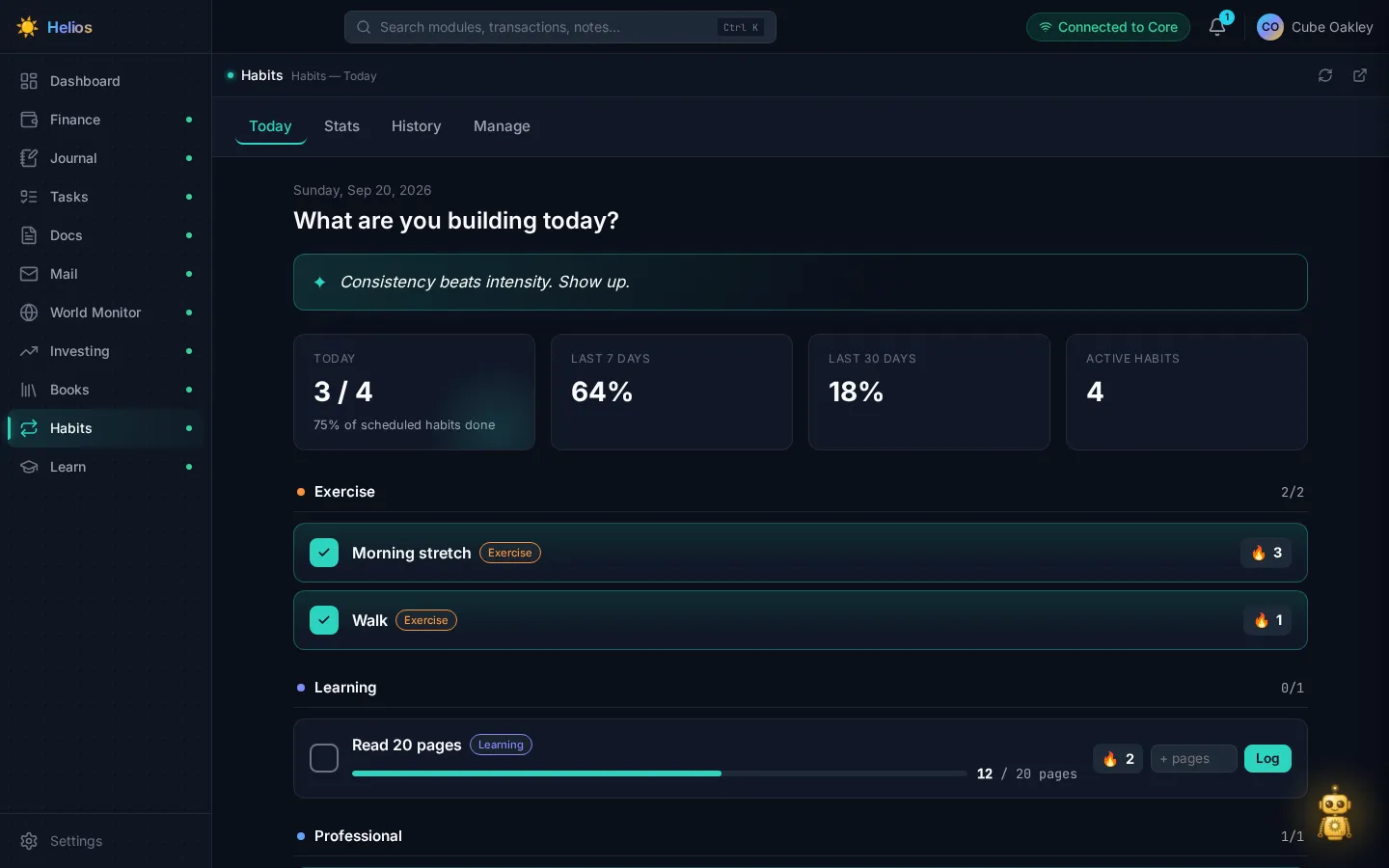Click the search modules box
Viewport: 1389px width, 868px height.
pos(560,27)
